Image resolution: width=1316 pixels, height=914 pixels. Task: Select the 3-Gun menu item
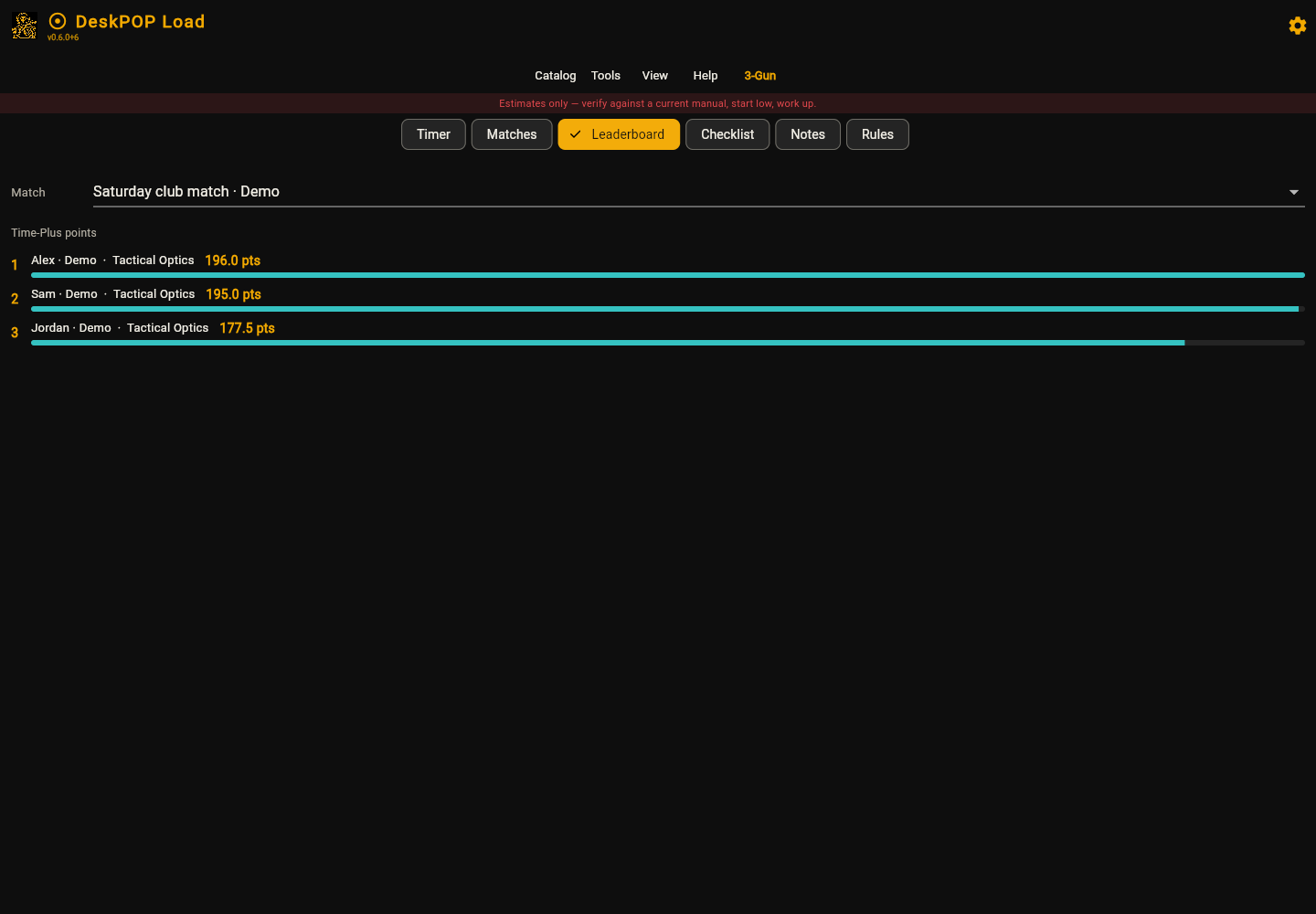click(759, 76)
